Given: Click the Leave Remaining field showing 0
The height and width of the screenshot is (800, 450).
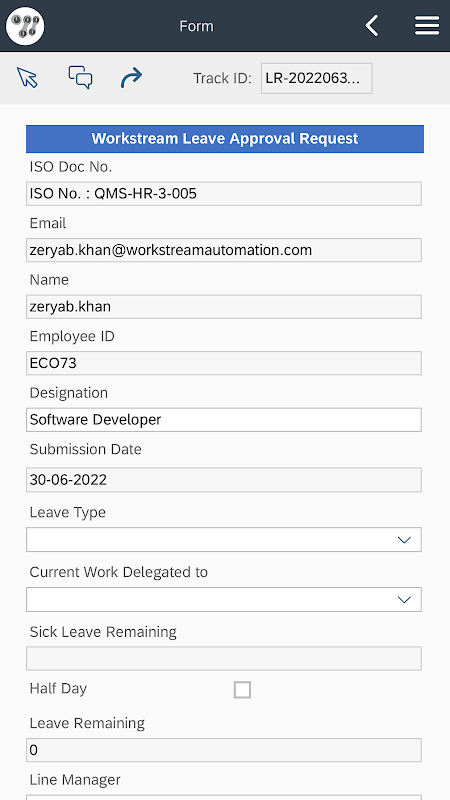Looking at the screenshot, I should [224, 750].
